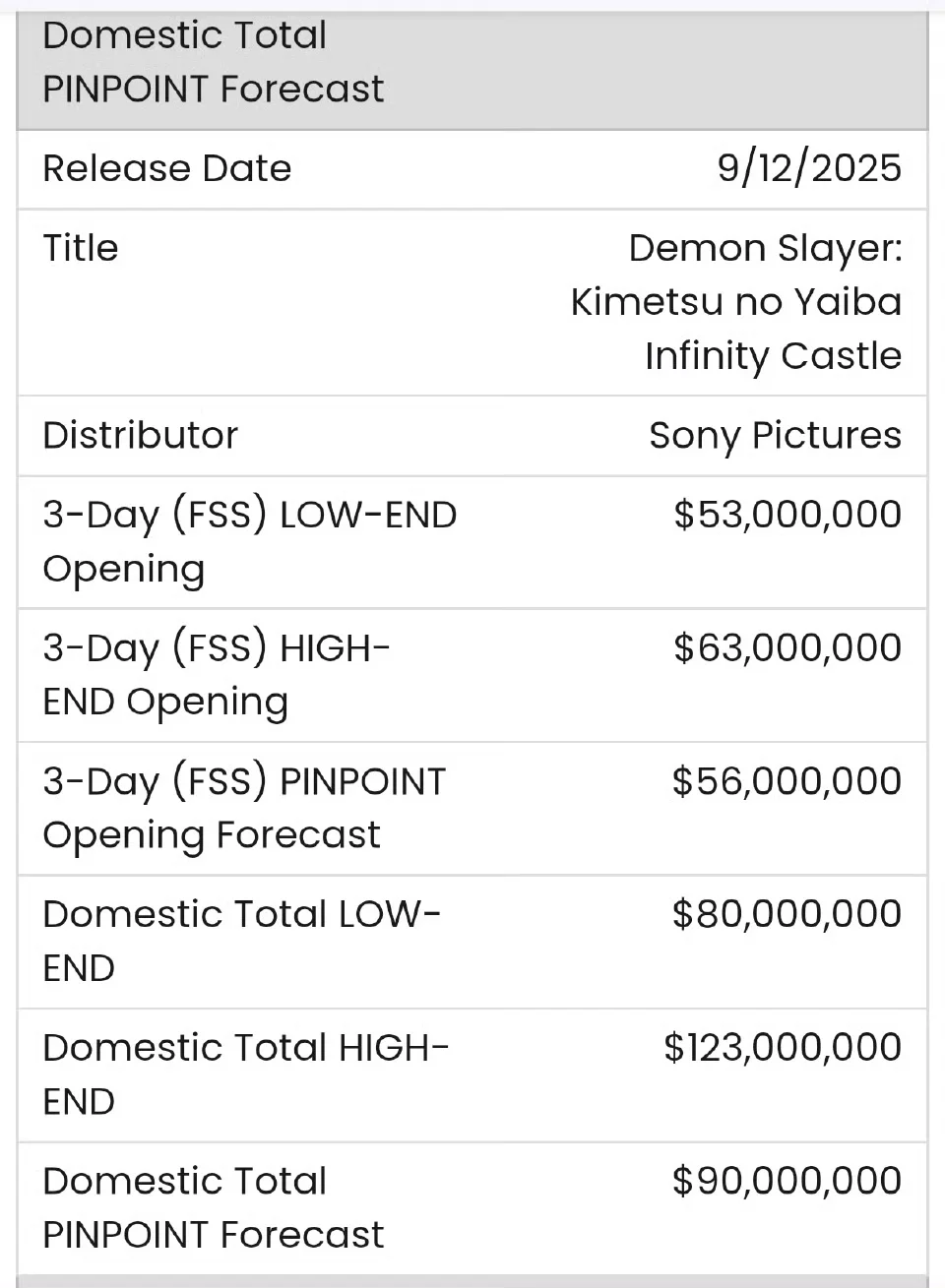Click the $123,000,000 domestic high-end value
Screen dimensions: 945x1288
tap(783, 1047)
